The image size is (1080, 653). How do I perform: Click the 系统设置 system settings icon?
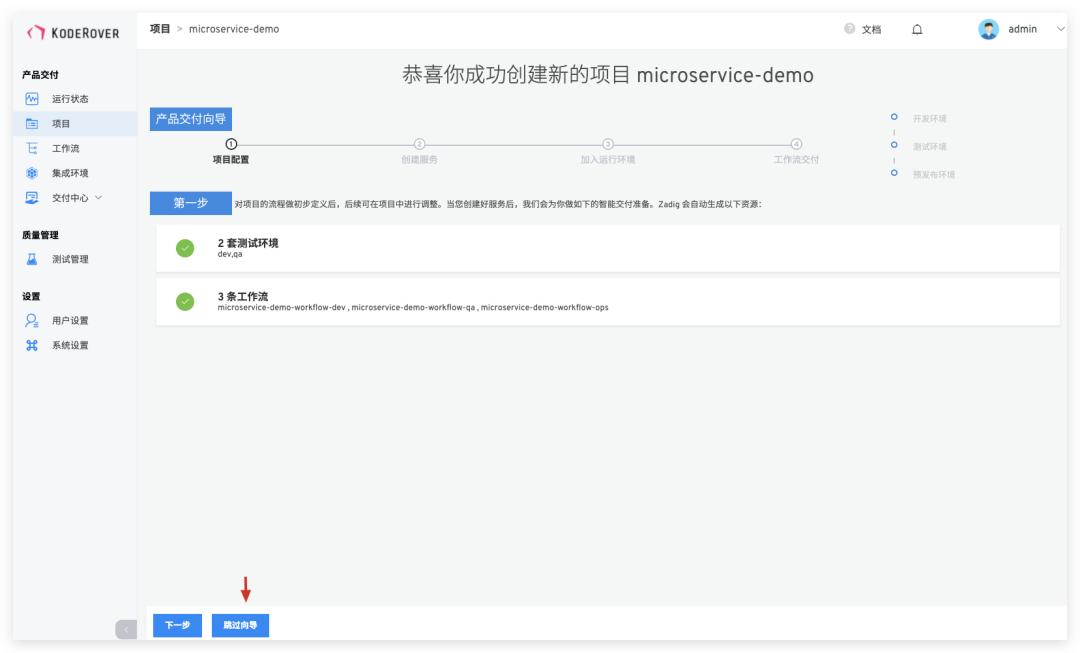(x=32, y=345)
